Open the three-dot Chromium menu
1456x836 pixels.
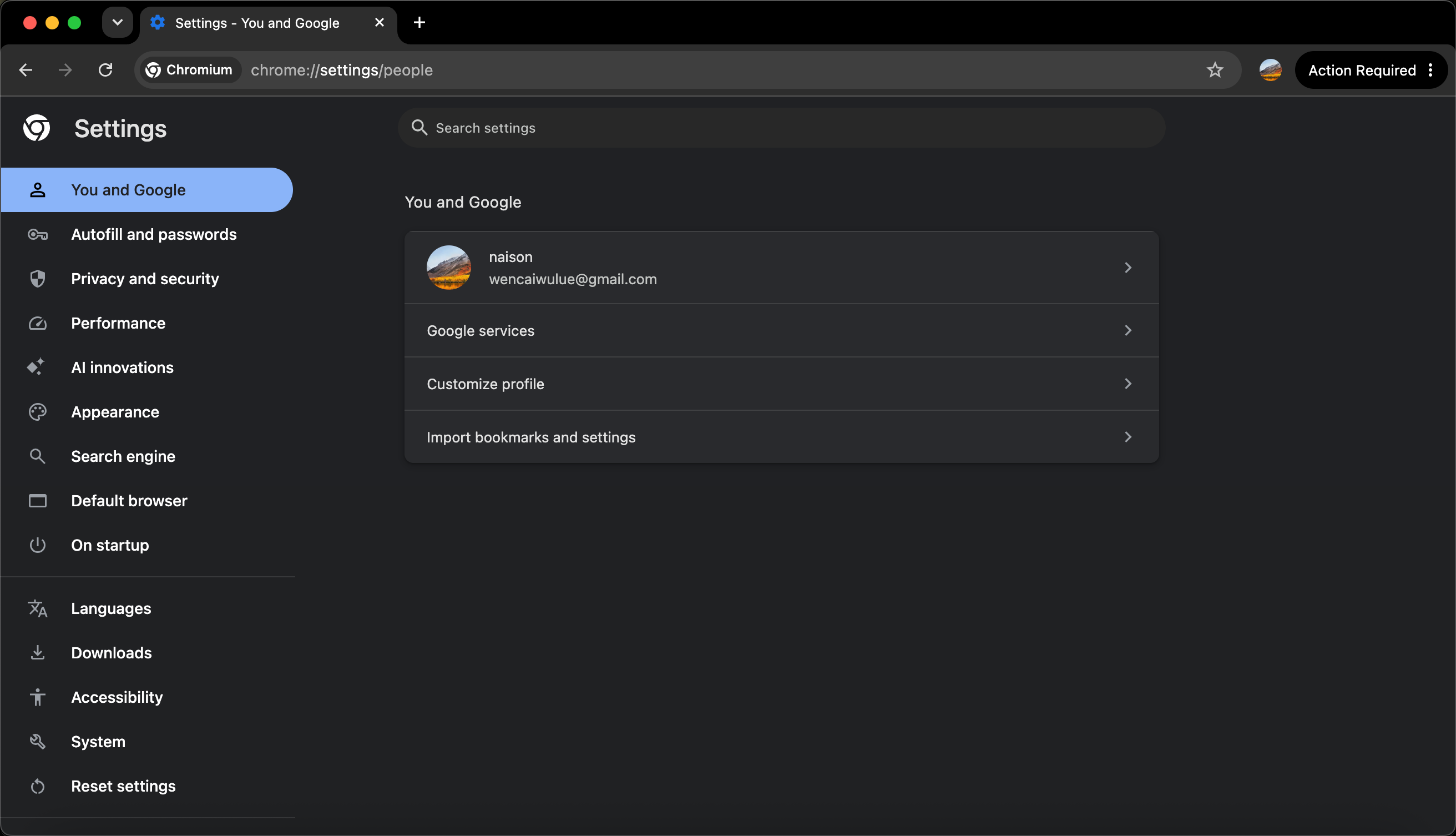click(x=1430, y=70)
